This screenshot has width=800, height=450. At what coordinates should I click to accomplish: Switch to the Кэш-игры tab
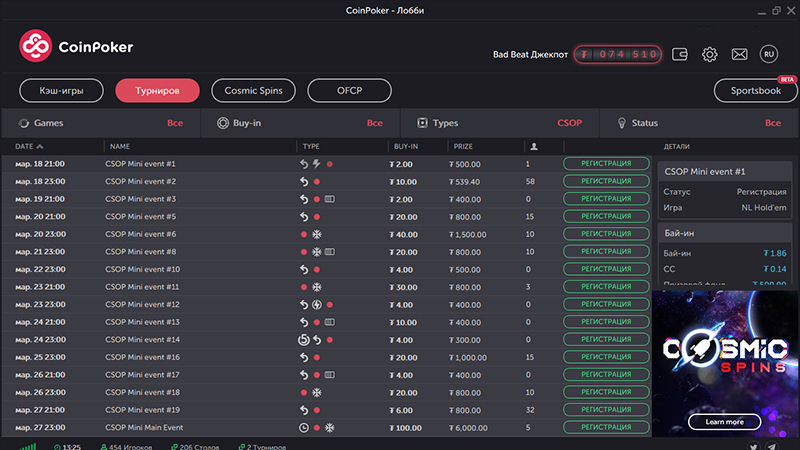(62, 90)
